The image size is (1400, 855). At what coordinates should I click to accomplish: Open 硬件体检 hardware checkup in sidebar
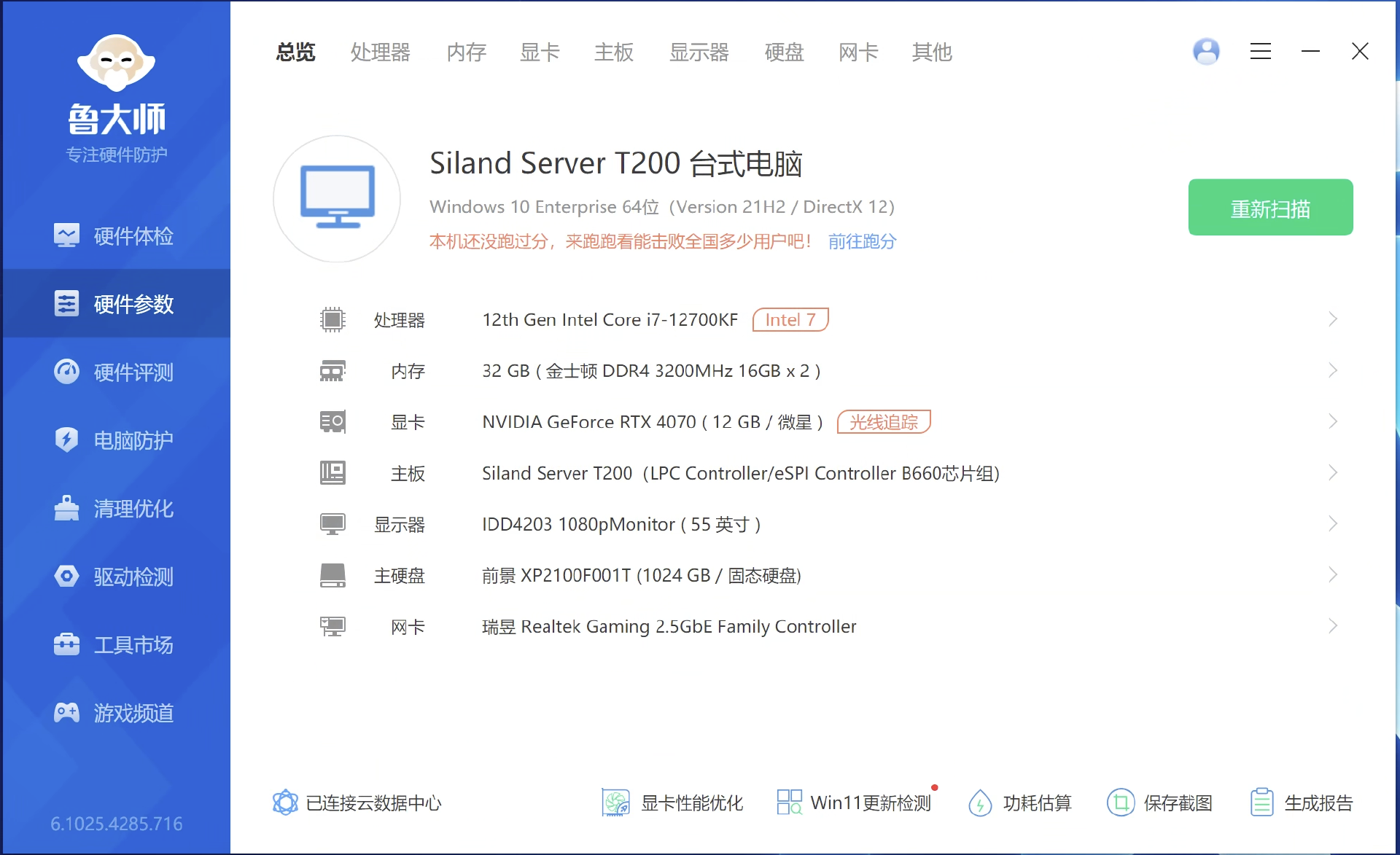tap(117, 235)
